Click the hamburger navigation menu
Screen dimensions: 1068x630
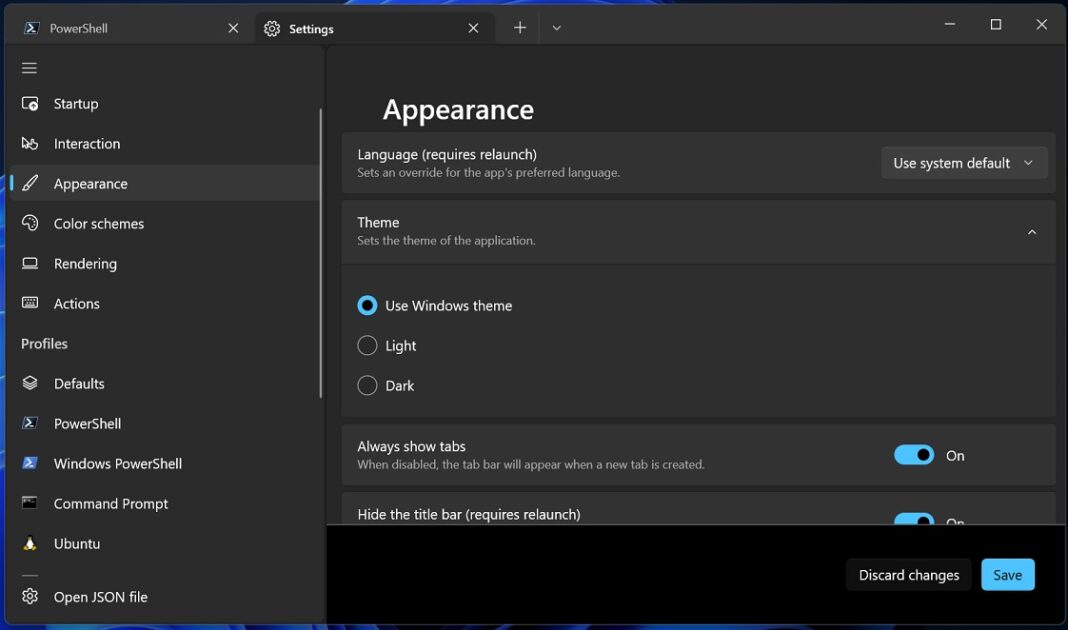coord(29,67)
